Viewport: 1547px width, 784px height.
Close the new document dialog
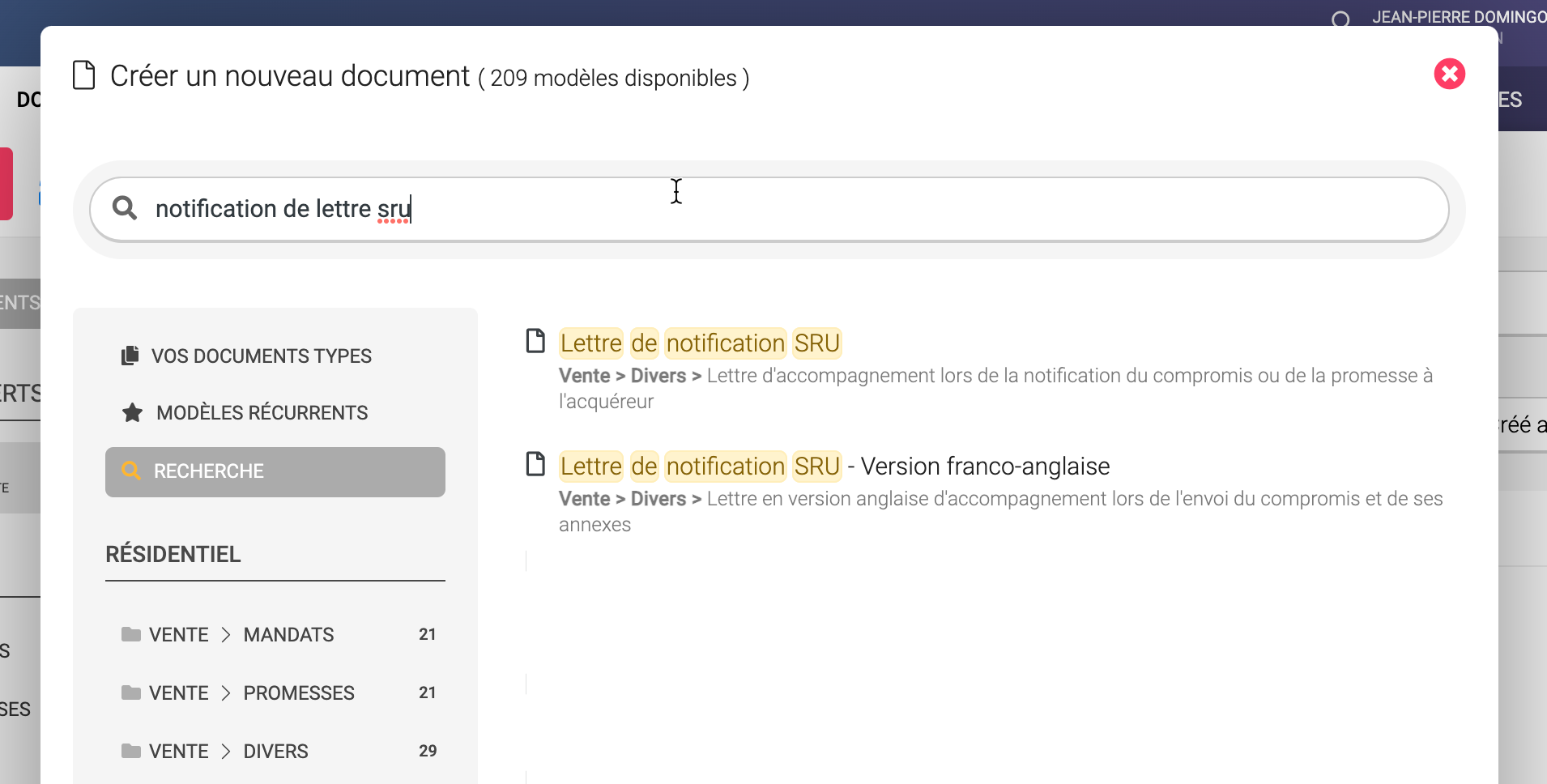coord(1449,74)
